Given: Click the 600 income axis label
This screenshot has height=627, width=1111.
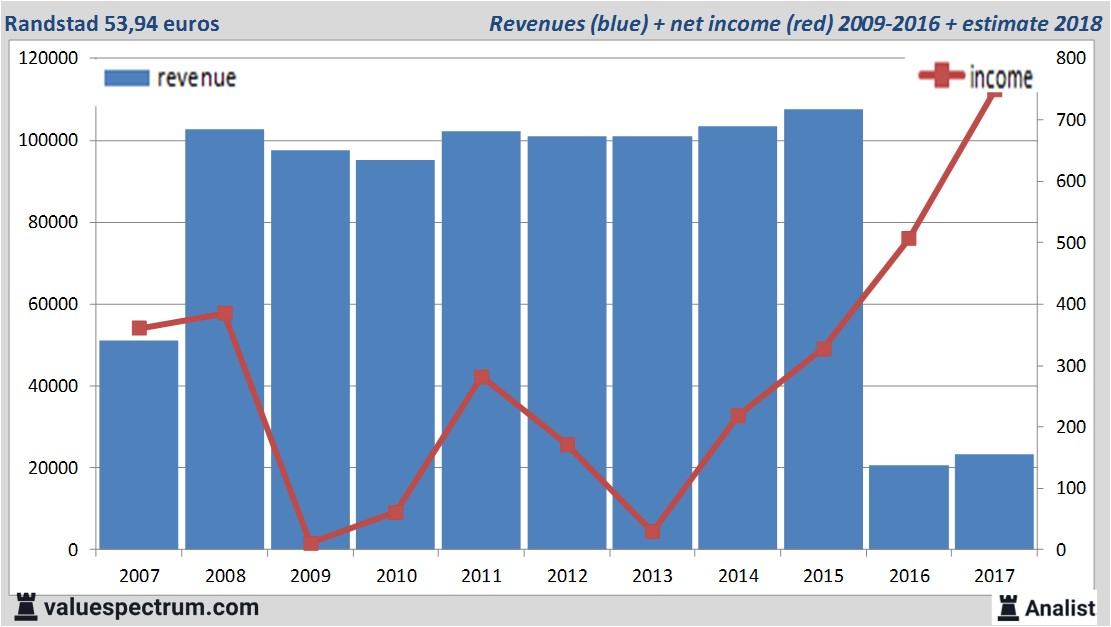Looking at the screenshot, I should tap(1071, 181).
